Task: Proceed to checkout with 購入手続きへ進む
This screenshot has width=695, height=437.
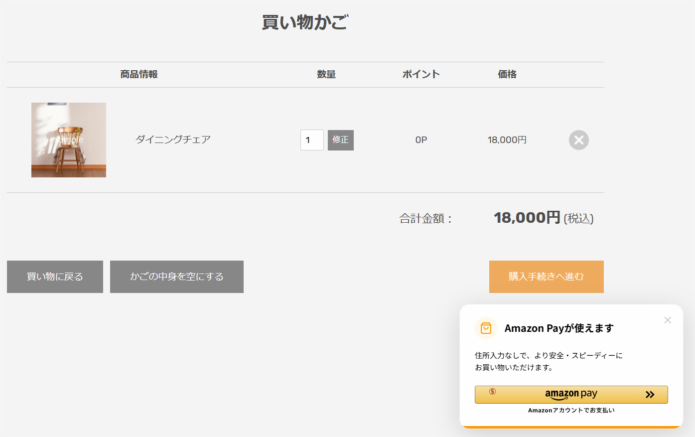Action: (x=546, y=277)
